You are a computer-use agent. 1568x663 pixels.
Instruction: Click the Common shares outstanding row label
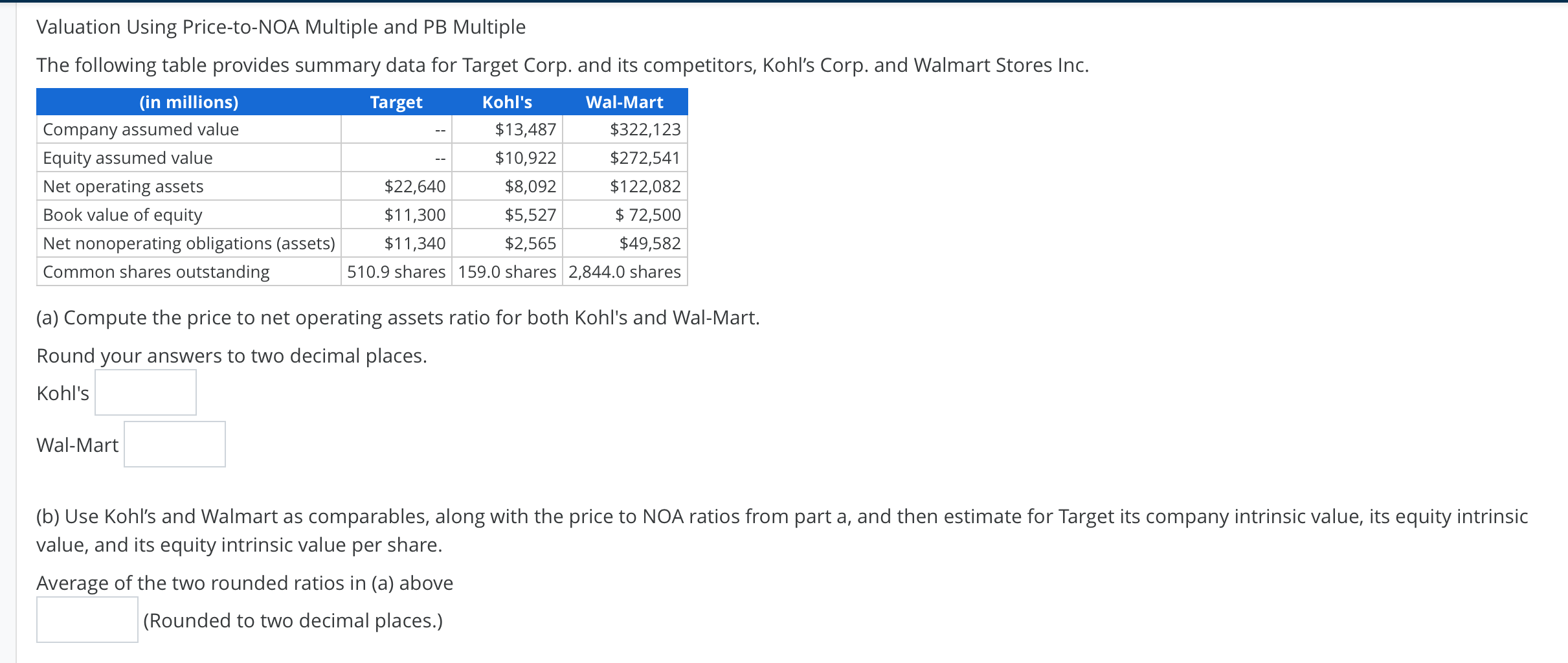point(156,272)
